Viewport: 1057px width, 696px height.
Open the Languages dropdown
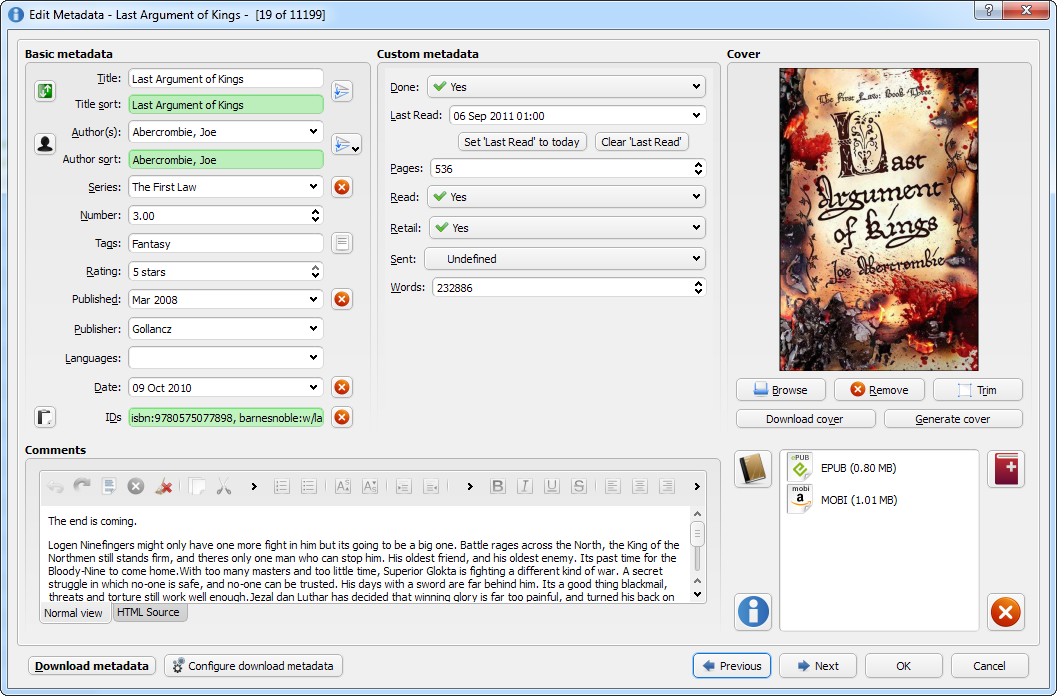tap(313, 357)
